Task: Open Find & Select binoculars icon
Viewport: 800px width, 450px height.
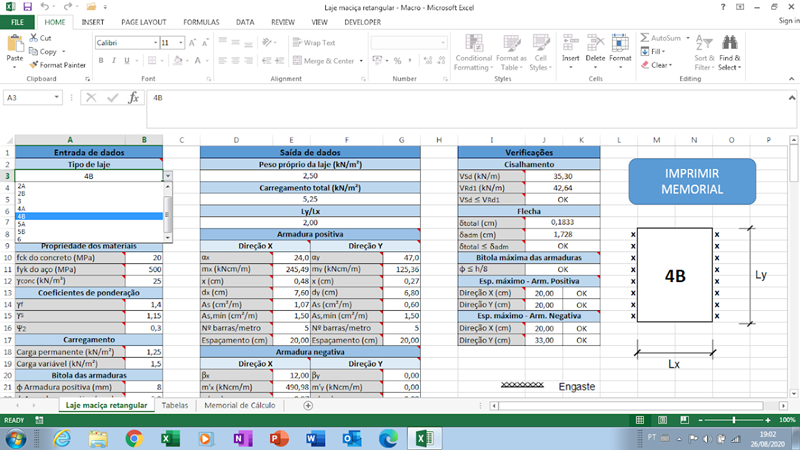Action: pyautogui.click(x=730, y=43)
